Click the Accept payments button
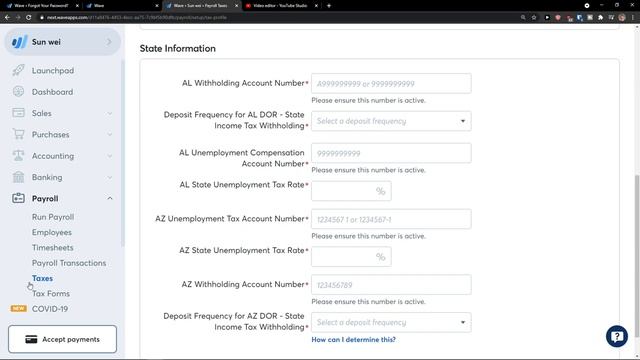Viewport: 640px width, 360px height. (62, 339)
